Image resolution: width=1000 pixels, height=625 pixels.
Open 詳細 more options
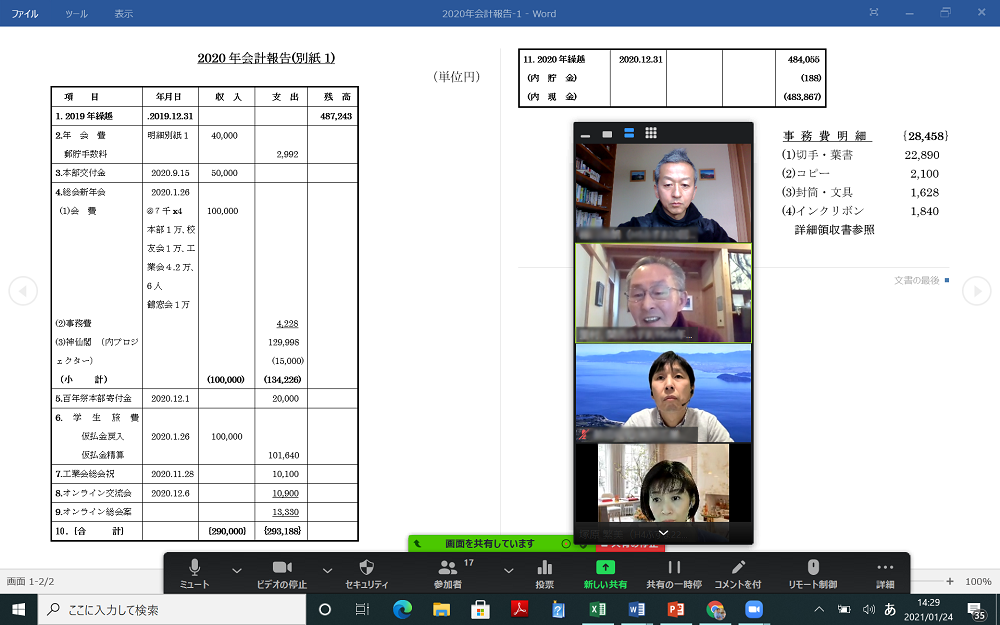885,573
